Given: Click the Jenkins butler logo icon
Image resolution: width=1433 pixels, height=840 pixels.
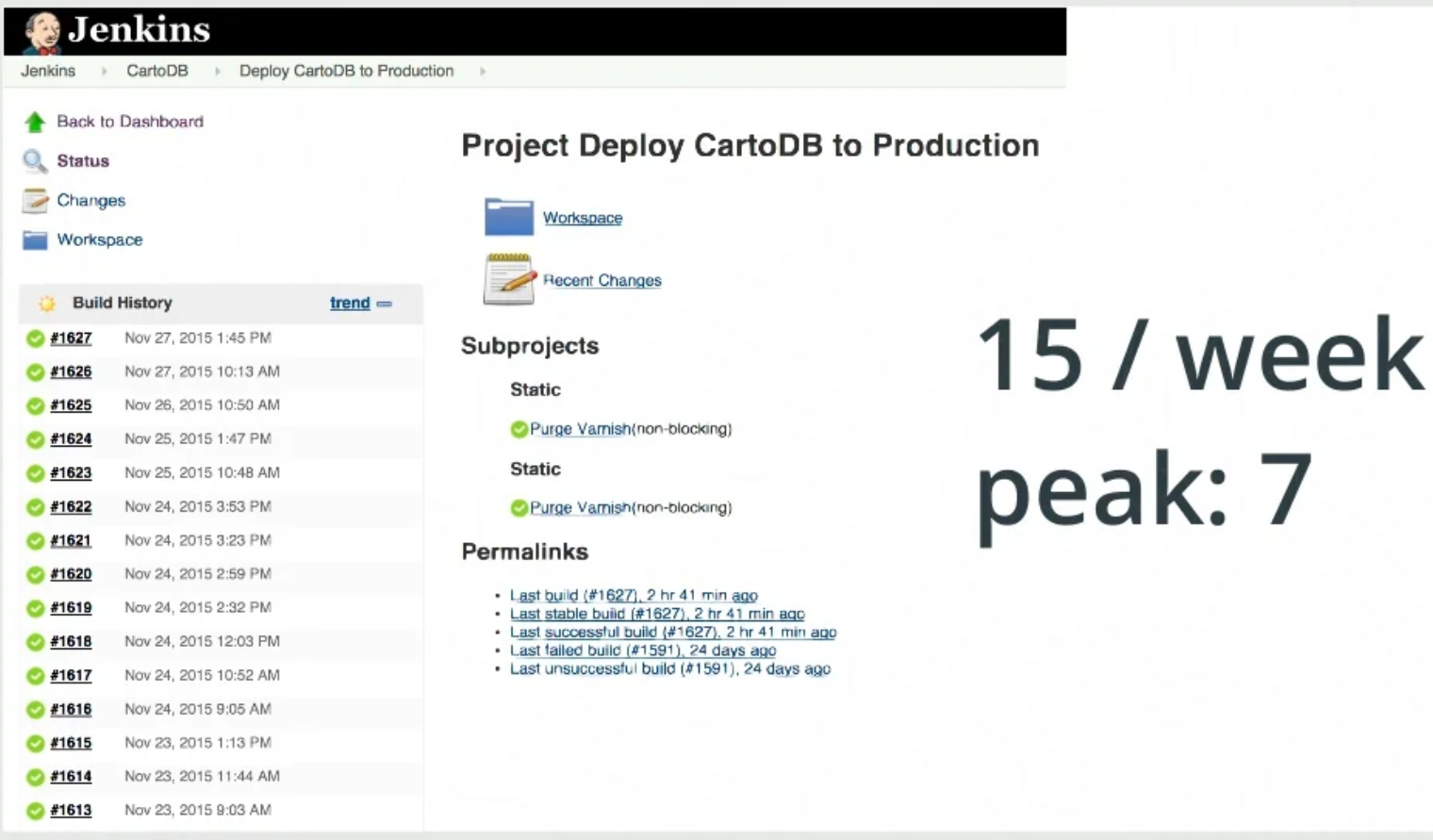Looking at the screenshot, I should click(41, 31).
